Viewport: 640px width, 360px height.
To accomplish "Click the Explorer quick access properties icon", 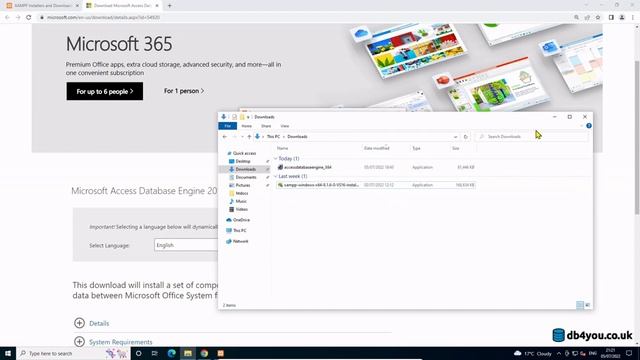I will point(234,117).
